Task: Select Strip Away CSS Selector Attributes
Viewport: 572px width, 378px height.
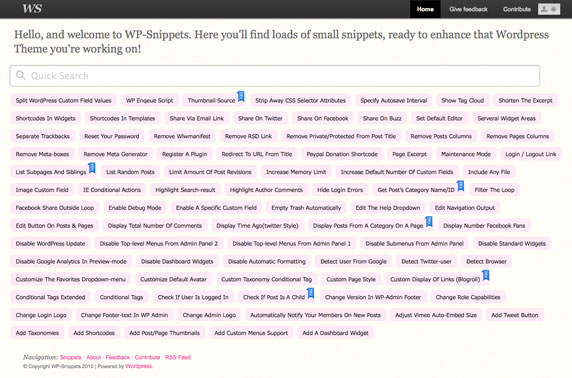Action: pyautogui.click(x=301, y=100)
